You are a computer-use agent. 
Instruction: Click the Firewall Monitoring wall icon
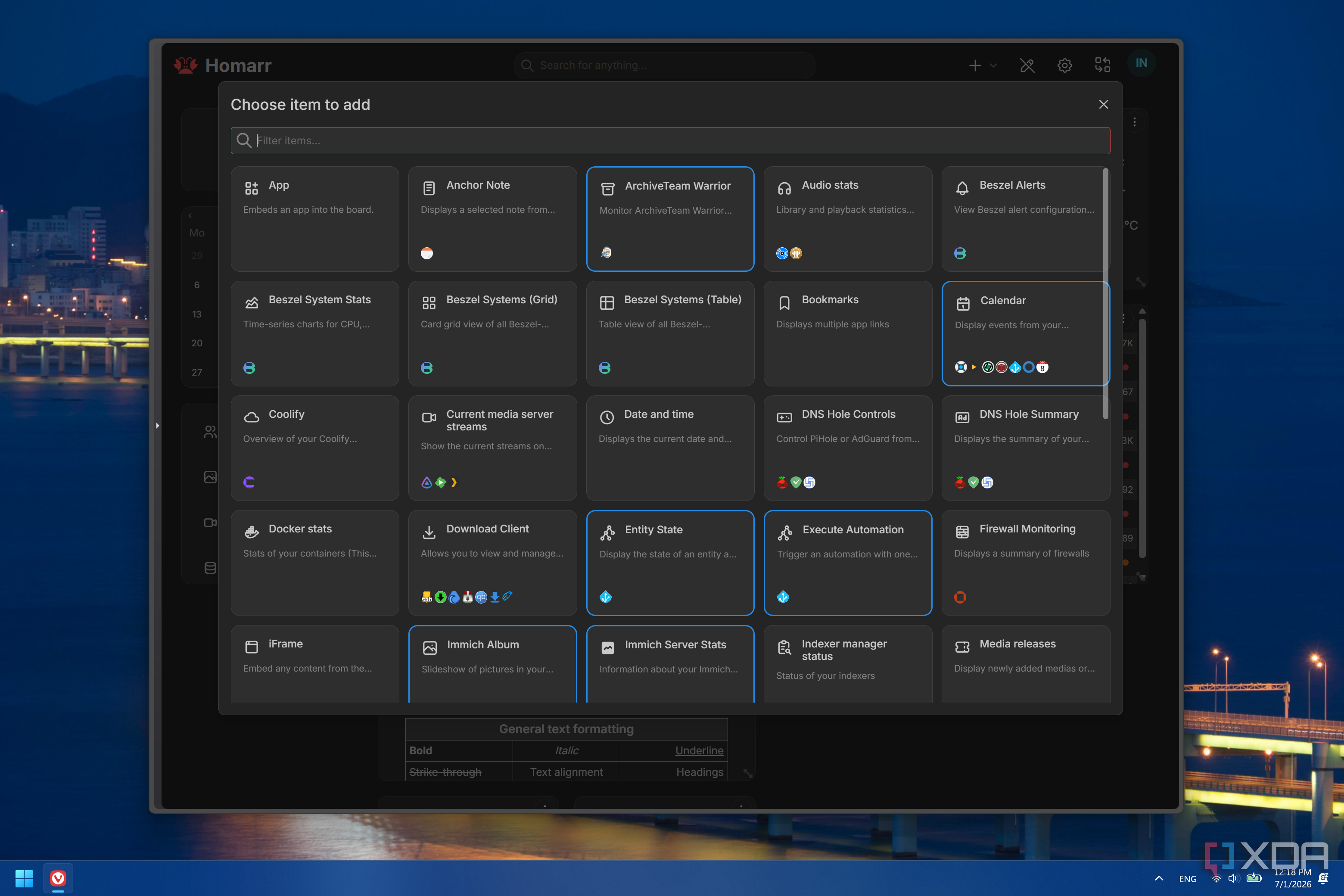tap(962, 532)
